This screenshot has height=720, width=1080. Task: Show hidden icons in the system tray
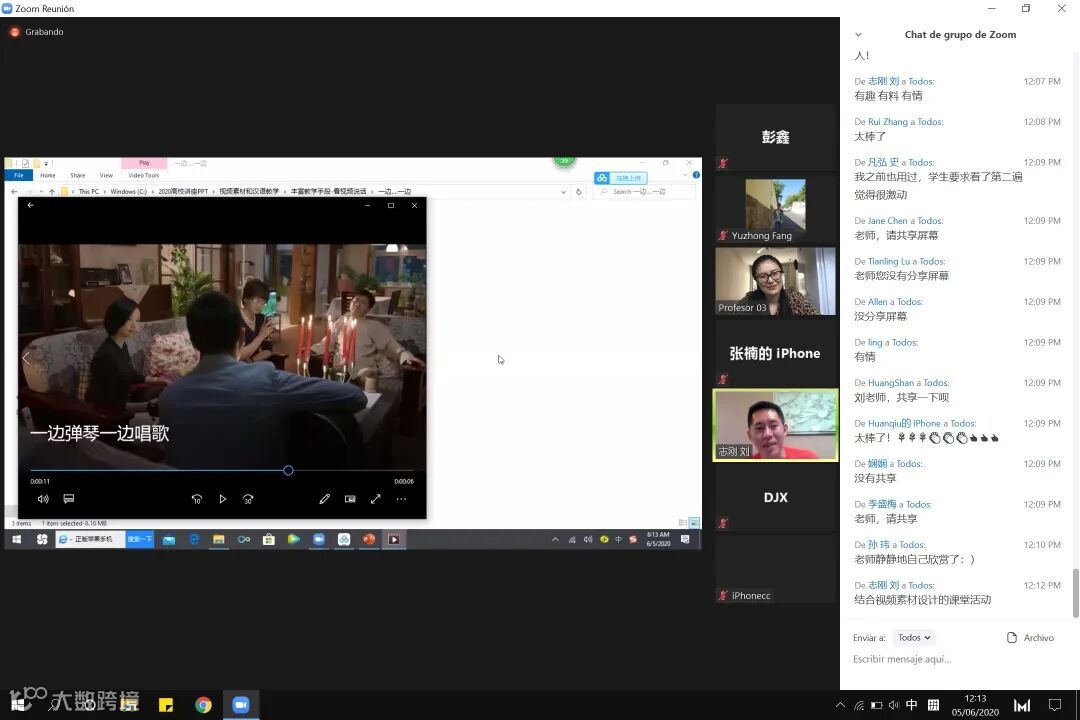(x=840, y=705)
